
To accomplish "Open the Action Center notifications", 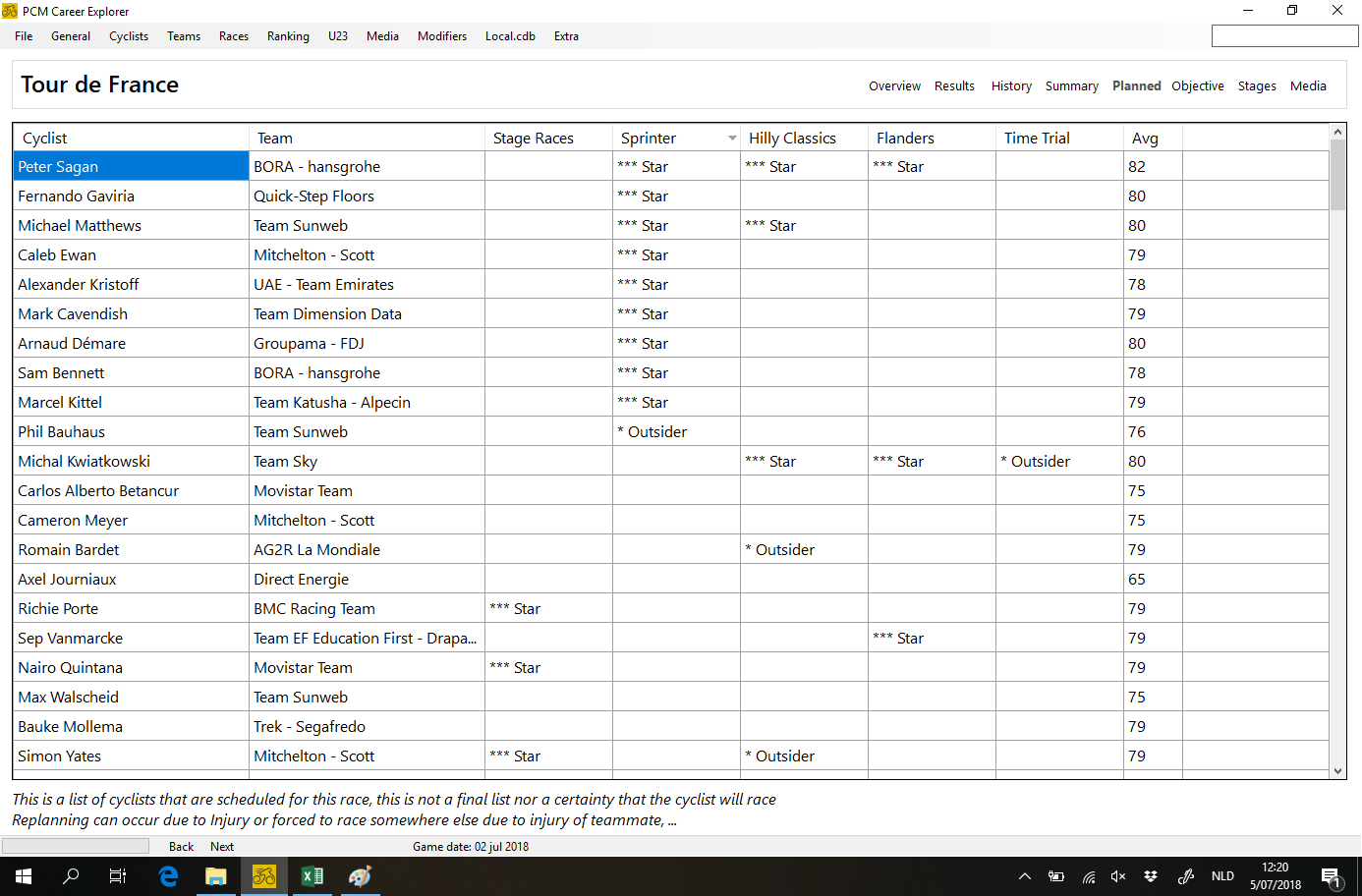I will [1332, 876].
